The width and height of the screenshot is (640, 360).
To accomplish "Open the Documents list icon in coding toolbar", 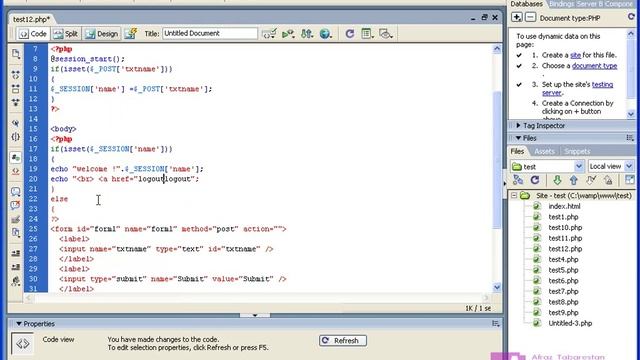I will pos(16,54).
